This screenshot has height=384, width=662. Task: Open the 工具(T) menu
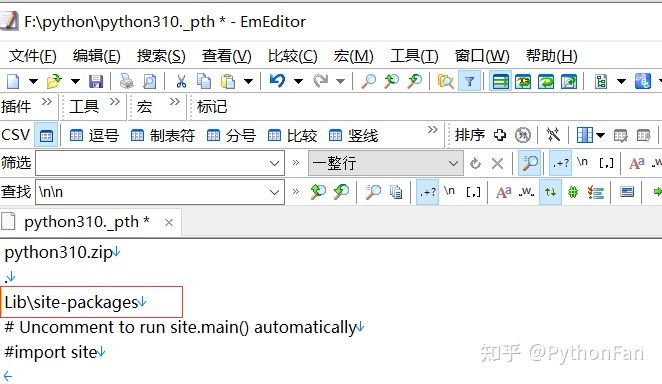(x=414, y=56)
